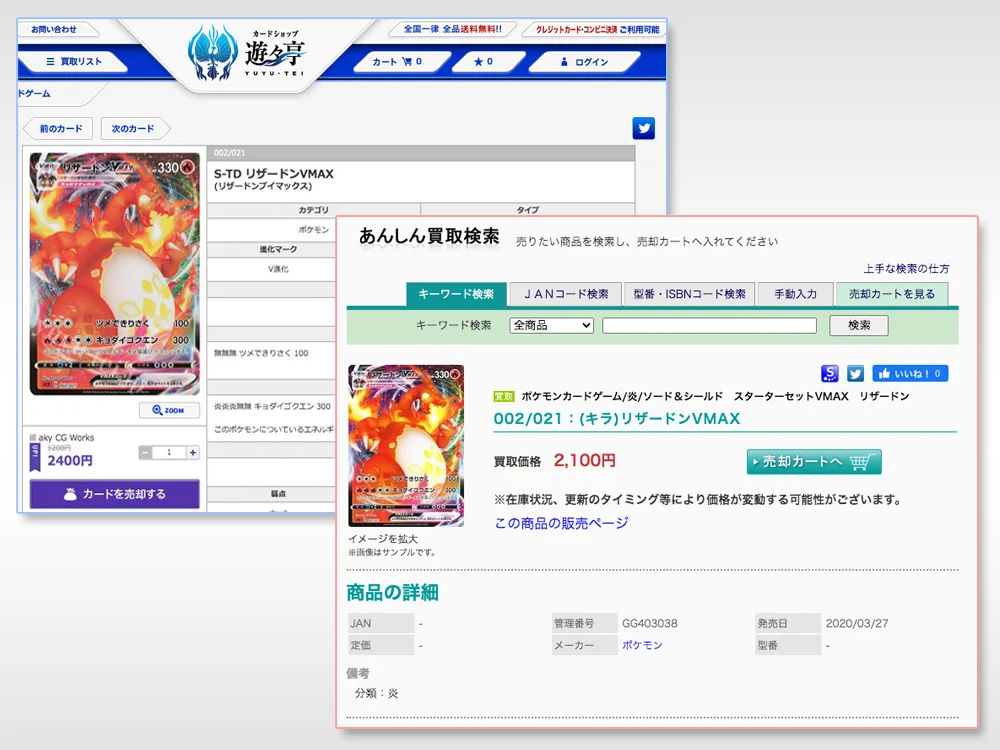Click the お問い合わせ contact tab
1000x750 pixels.
click(x=54, y=29)
